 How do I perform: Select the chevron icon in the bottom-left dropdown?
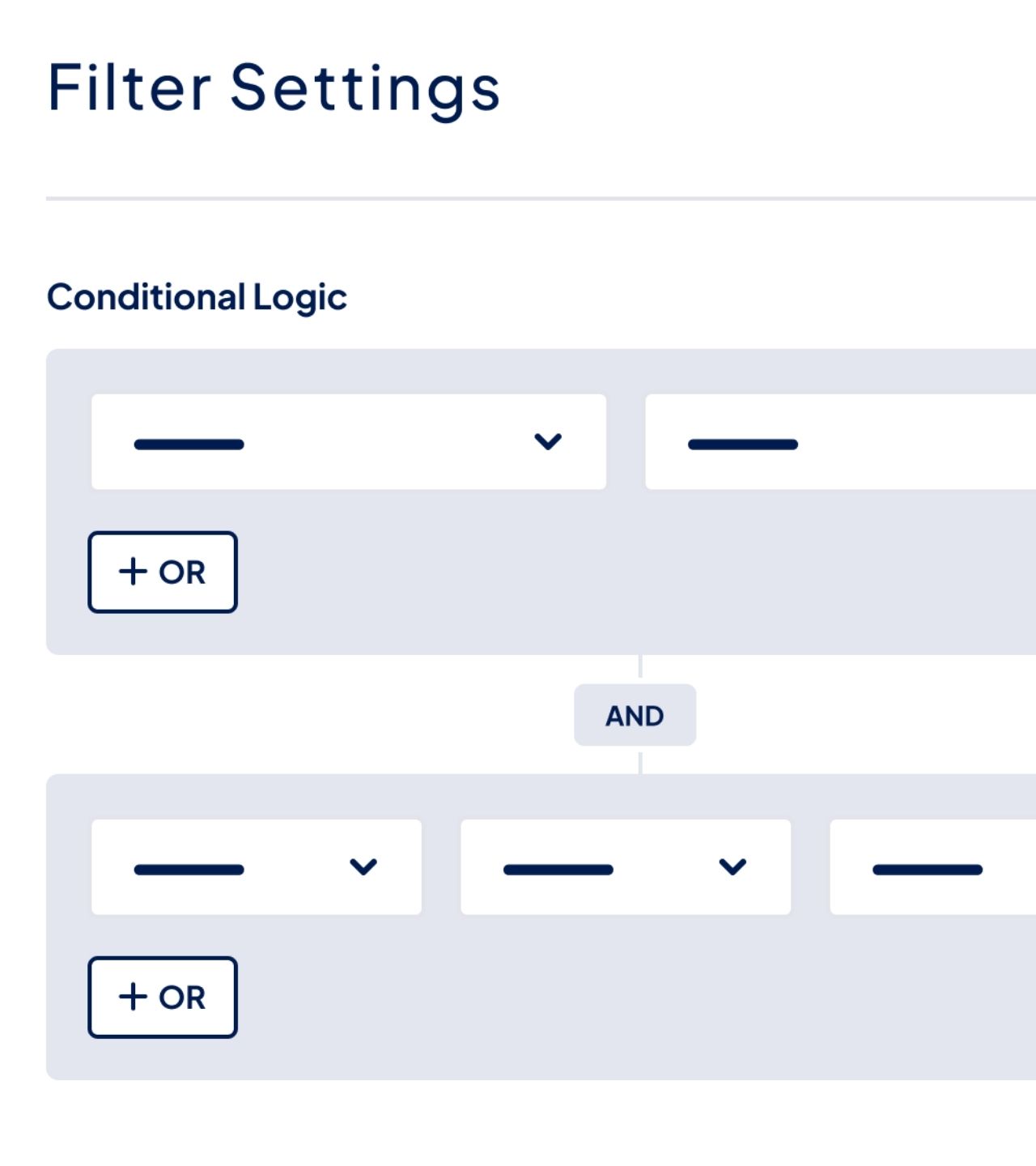pyautogui.click(x=363, y=867)
